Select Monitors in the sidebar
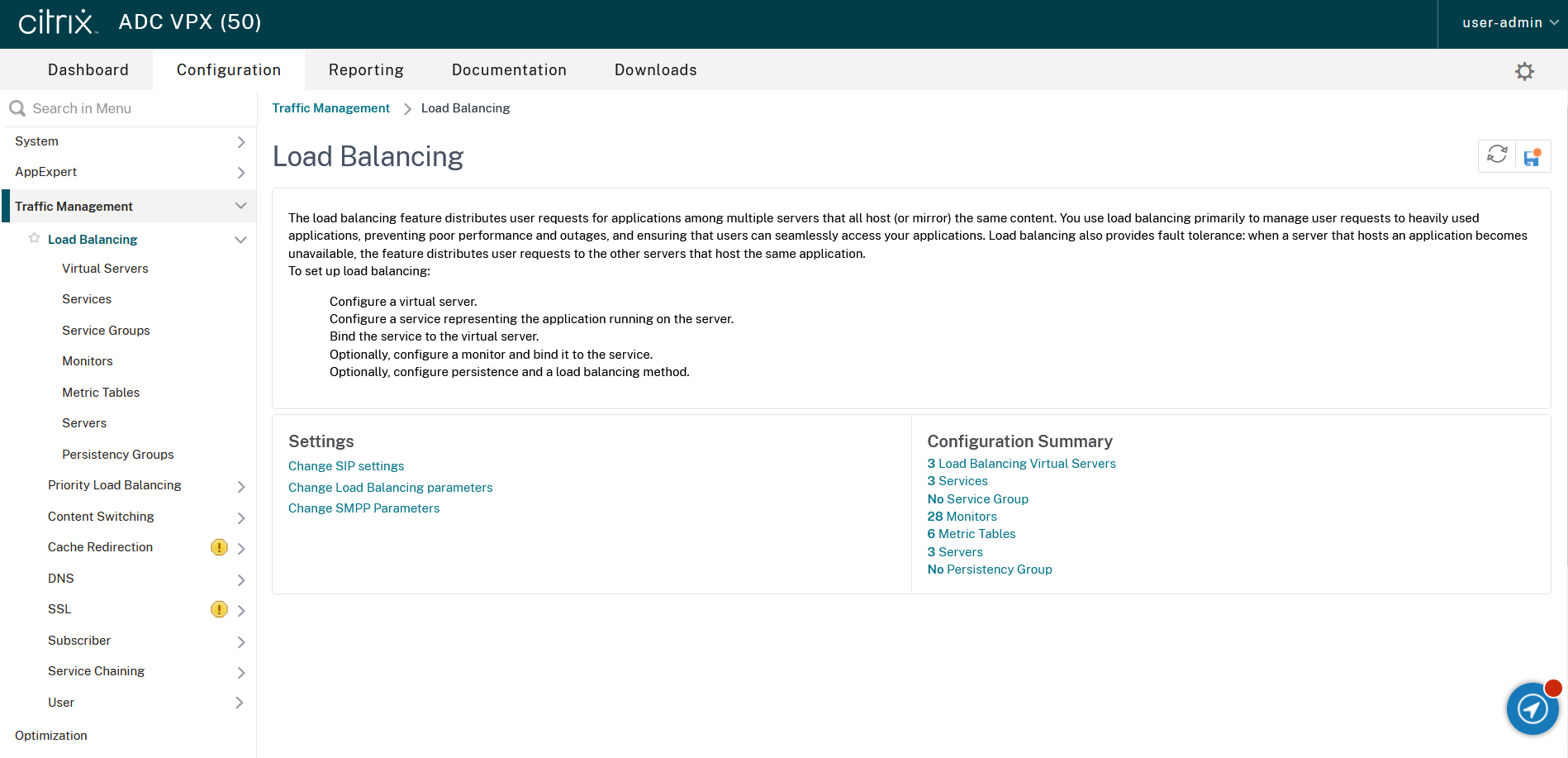1568x758 pixels. pyautogui.click(x=88, y=361)
